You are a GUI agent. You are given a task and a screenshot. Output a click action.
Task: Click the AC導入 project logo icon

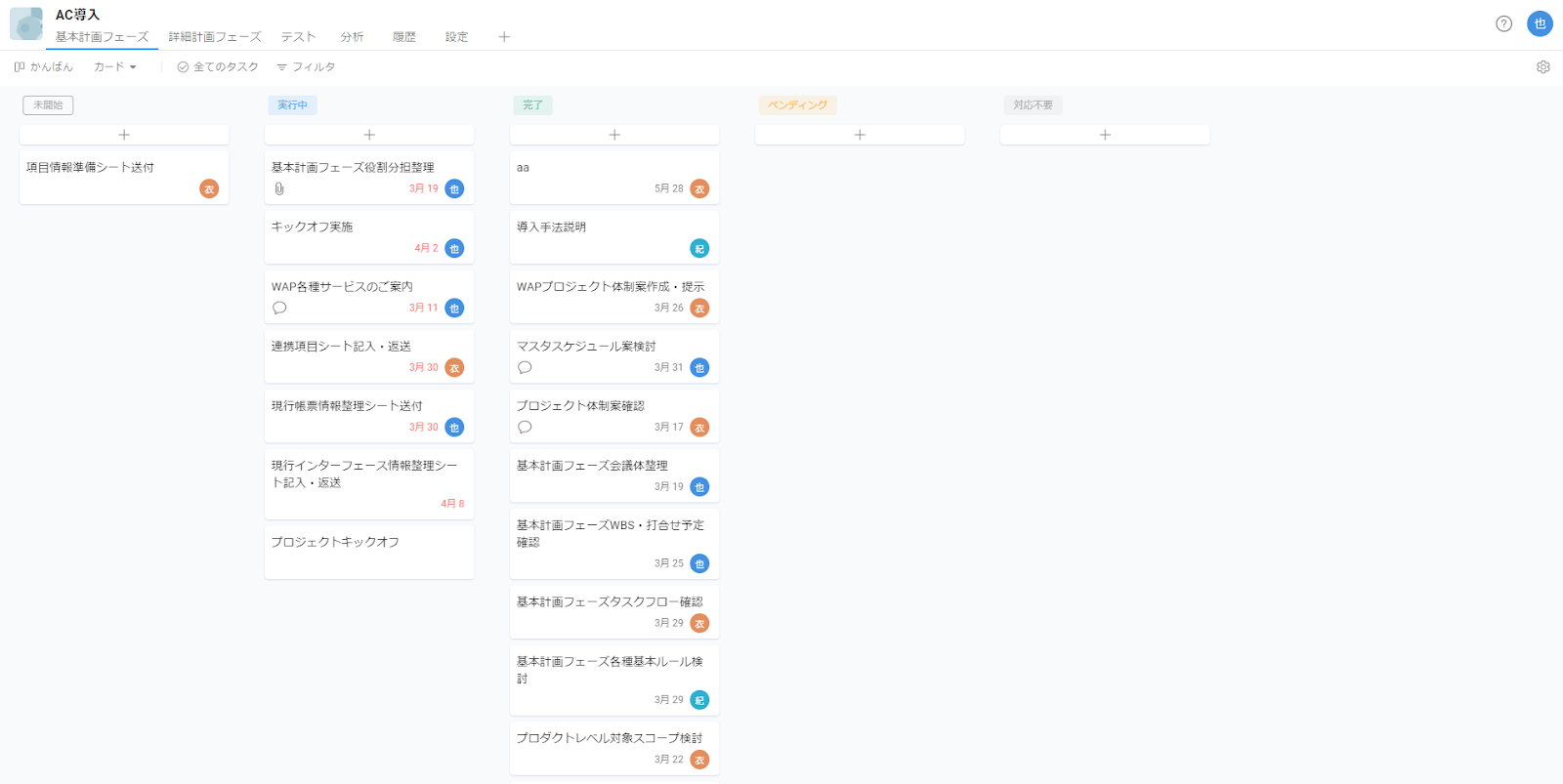click(26, 24)
